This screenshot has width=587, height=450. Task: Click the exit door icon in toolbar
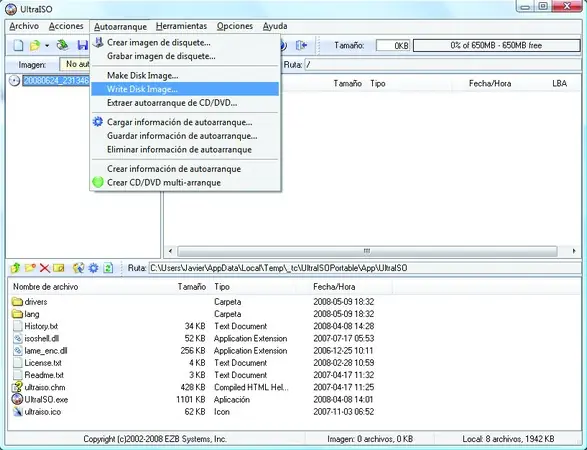pos(301,45)
